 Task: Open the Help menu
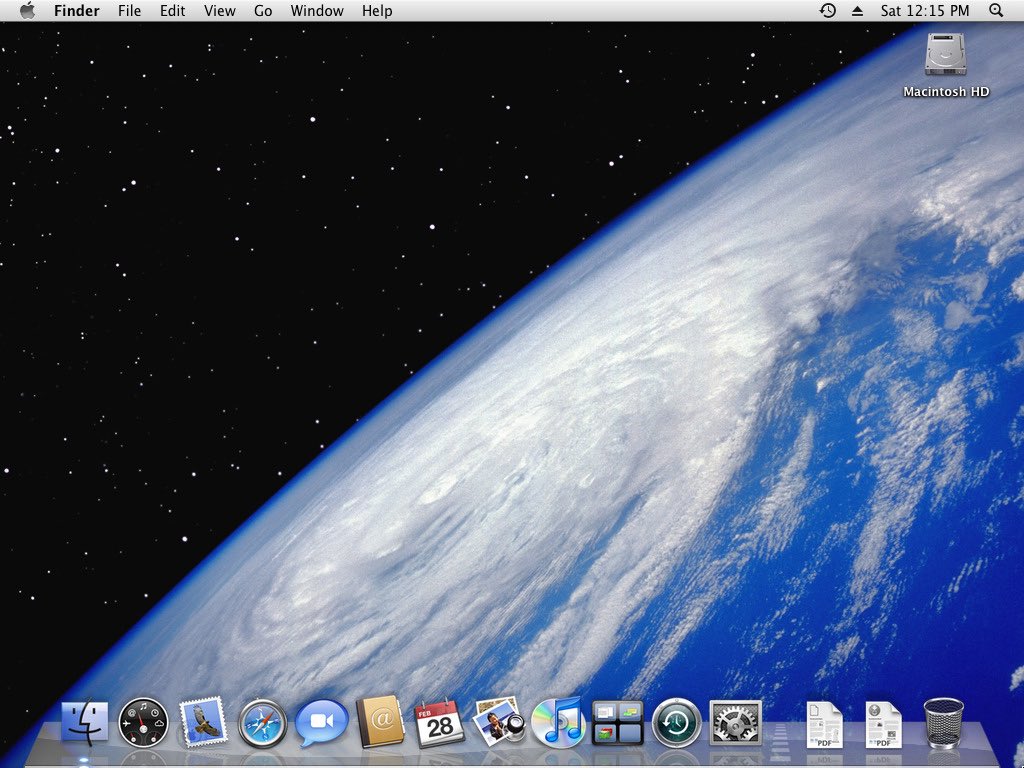[377, 11]
